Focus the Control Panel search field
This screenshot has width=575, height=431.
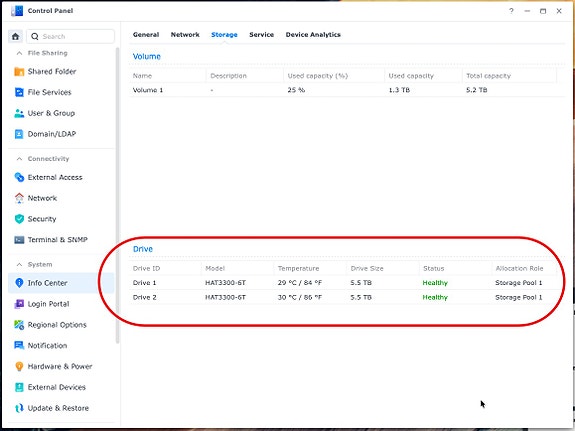click(x=70, y=36)
